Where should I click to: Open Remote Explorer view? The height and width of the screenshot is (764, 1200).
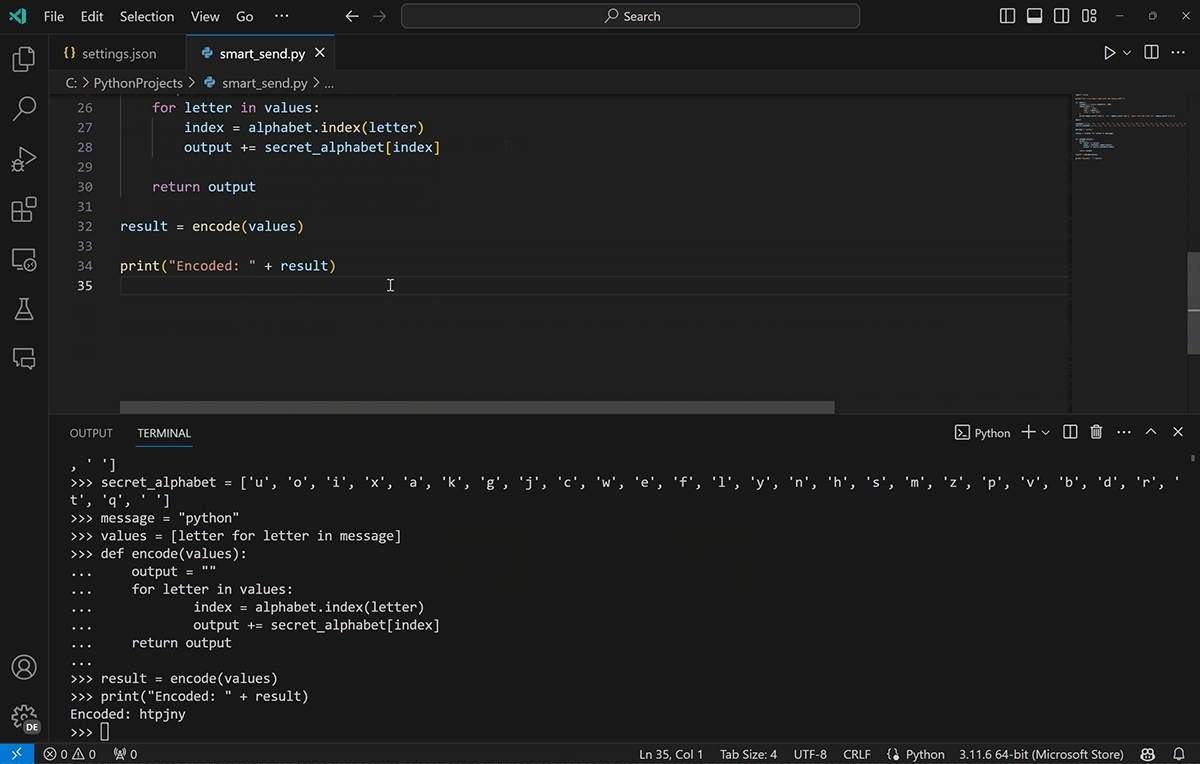24,260
